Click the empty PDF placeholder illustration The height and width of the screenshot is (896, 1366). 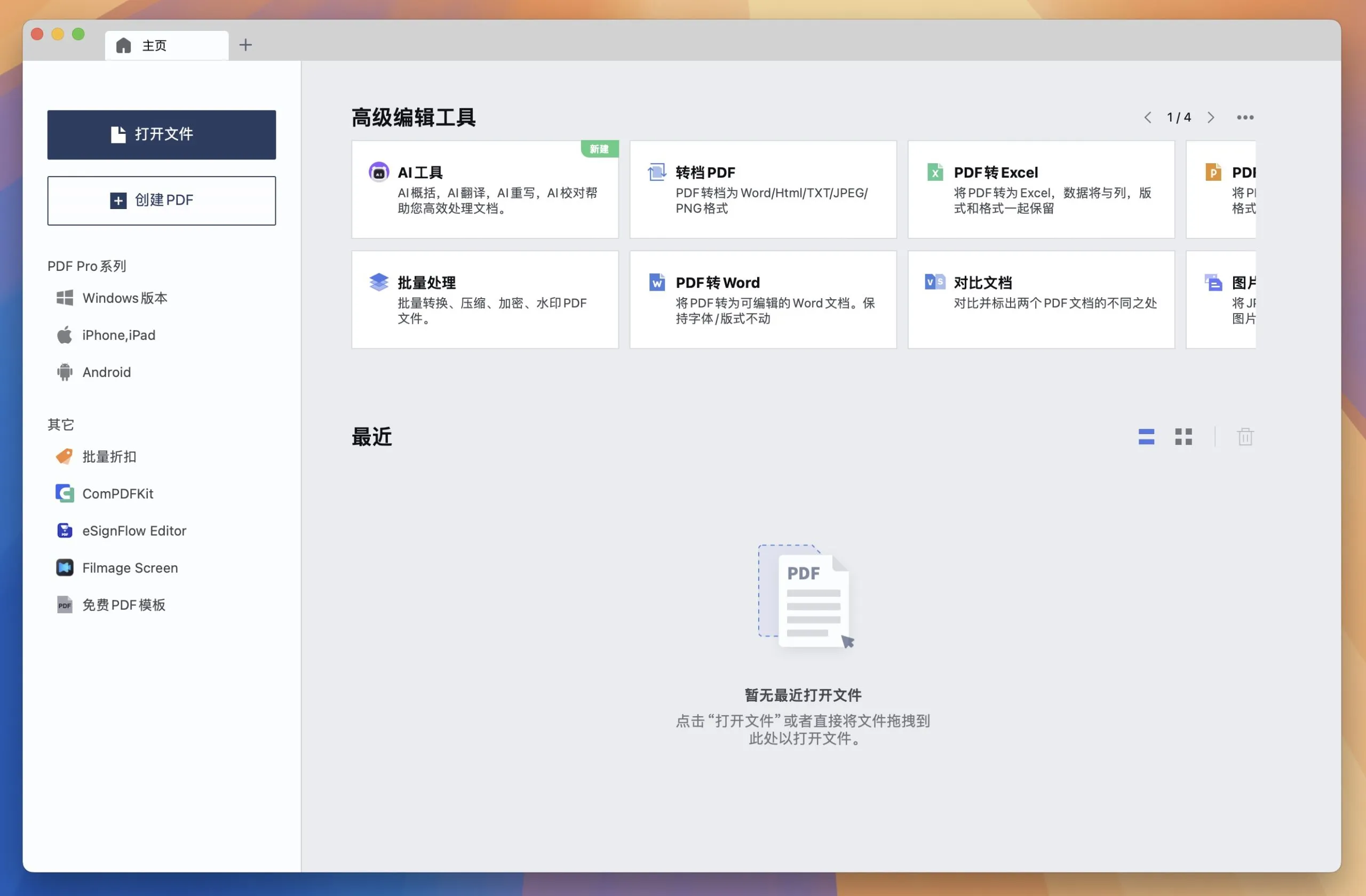[x=805, y=597]
